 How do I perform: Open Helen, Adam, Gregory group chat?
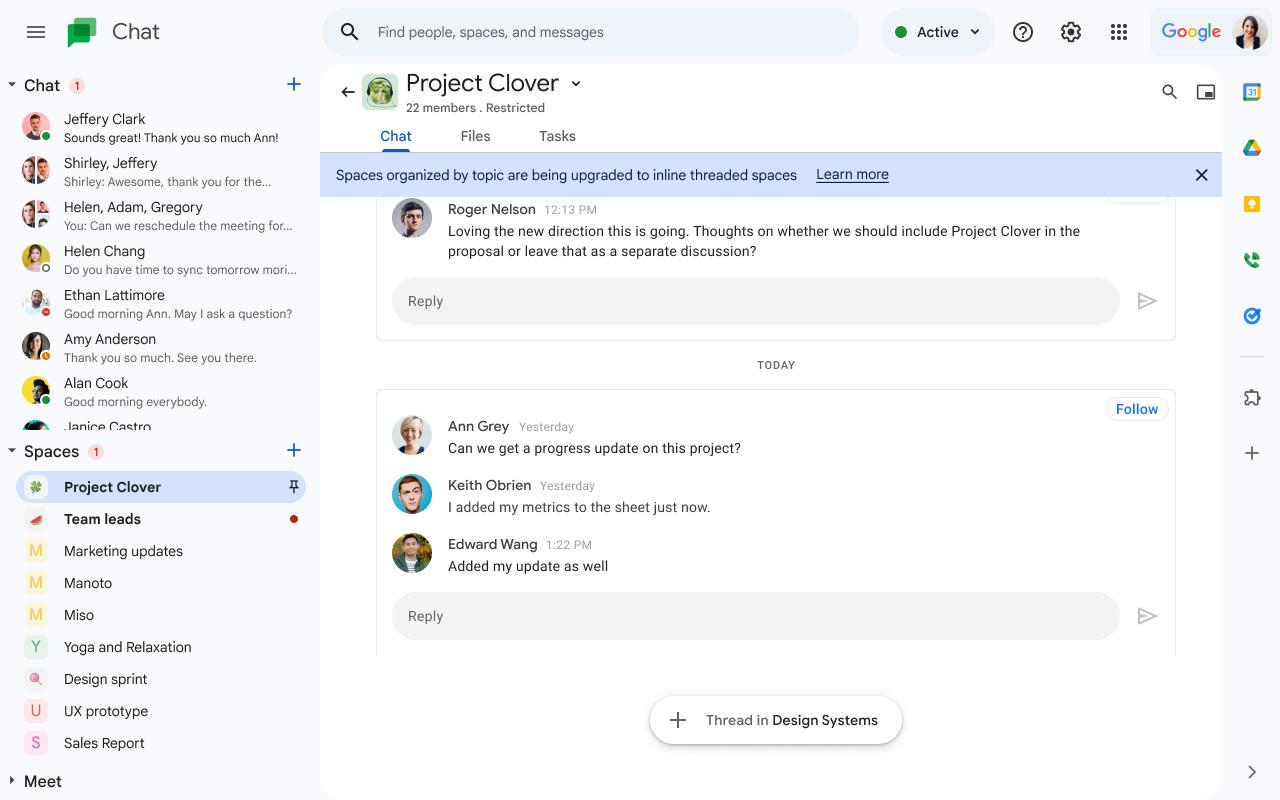(x=160, y=216)
